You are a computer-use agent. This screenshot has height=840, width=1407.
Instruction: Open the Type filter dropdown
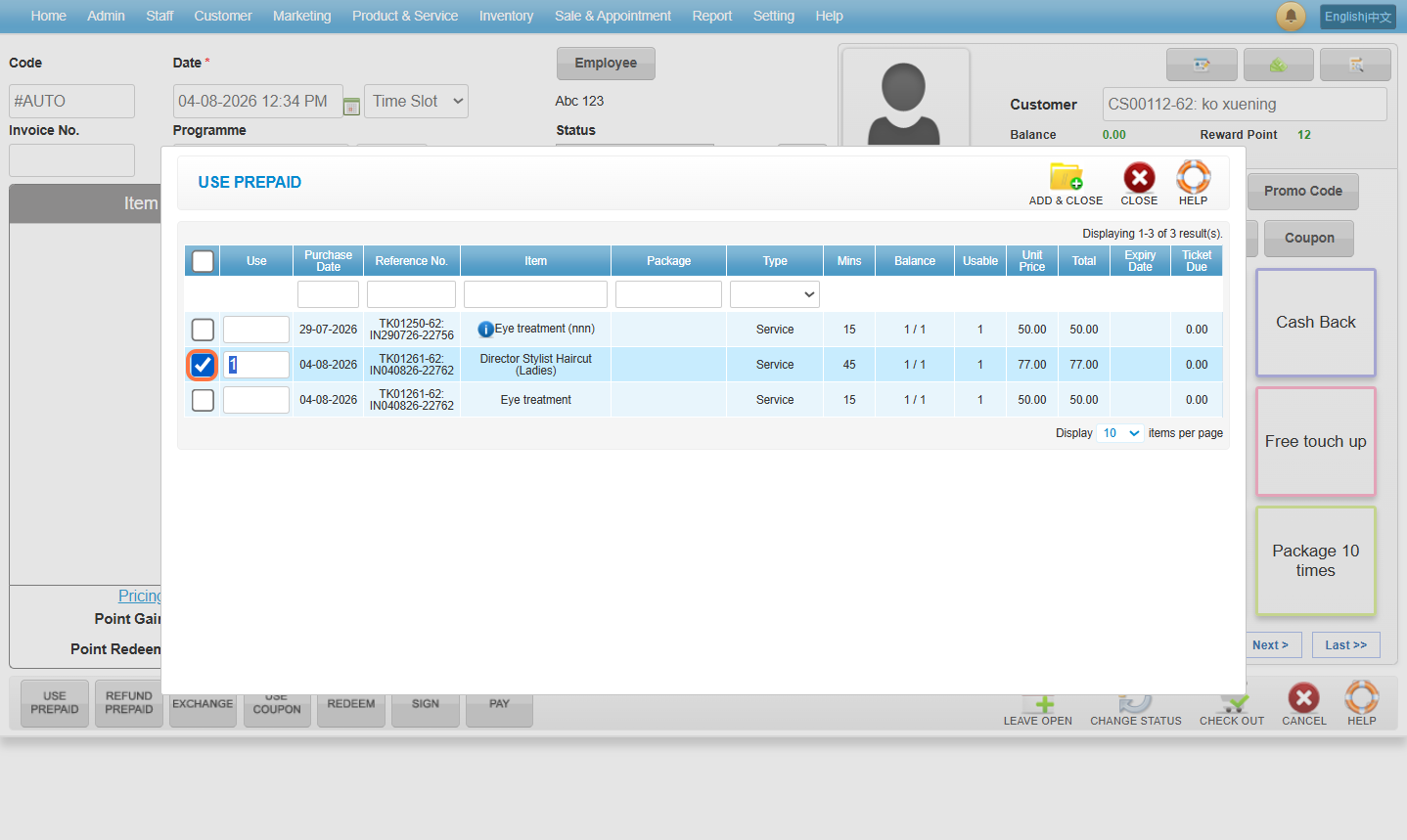(774, 294)
